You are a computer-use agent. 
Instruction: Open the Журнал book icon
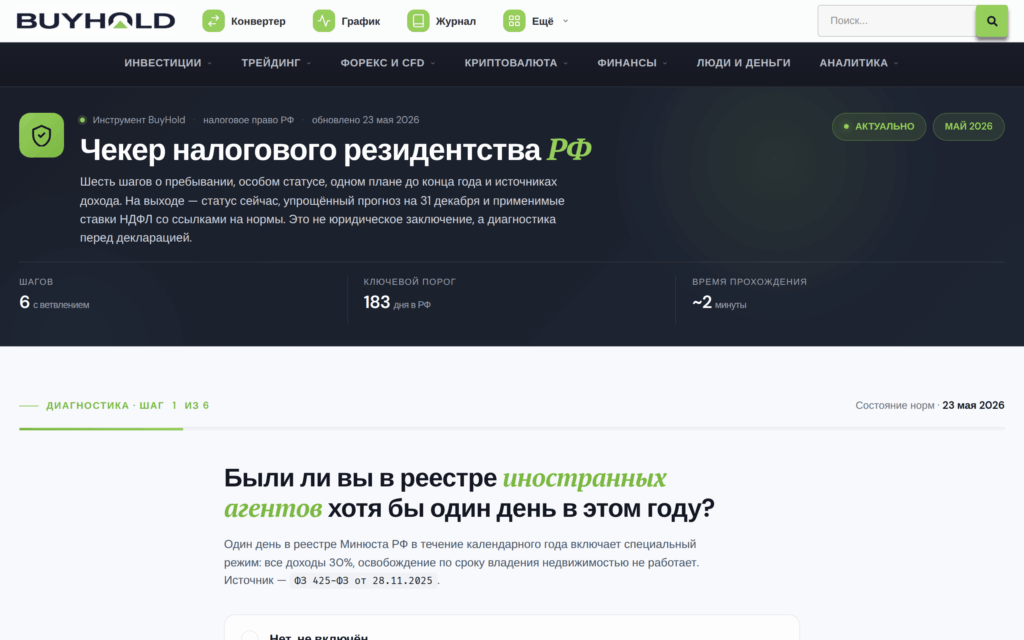pyautogui.click(x=418, y=21)
